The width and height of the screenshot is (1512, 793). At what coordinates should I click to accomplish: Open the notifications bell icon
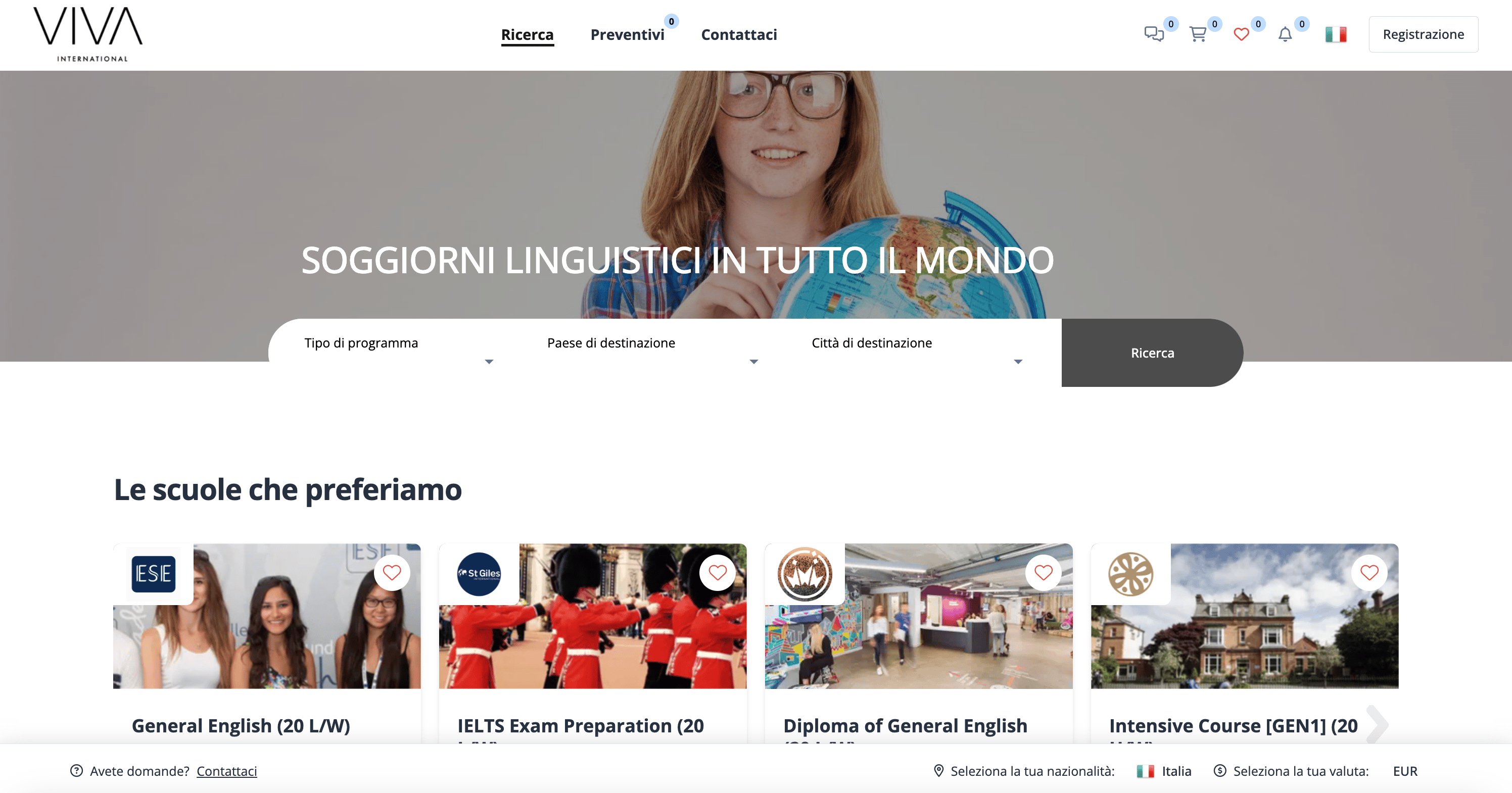[x=1285, y=34]
